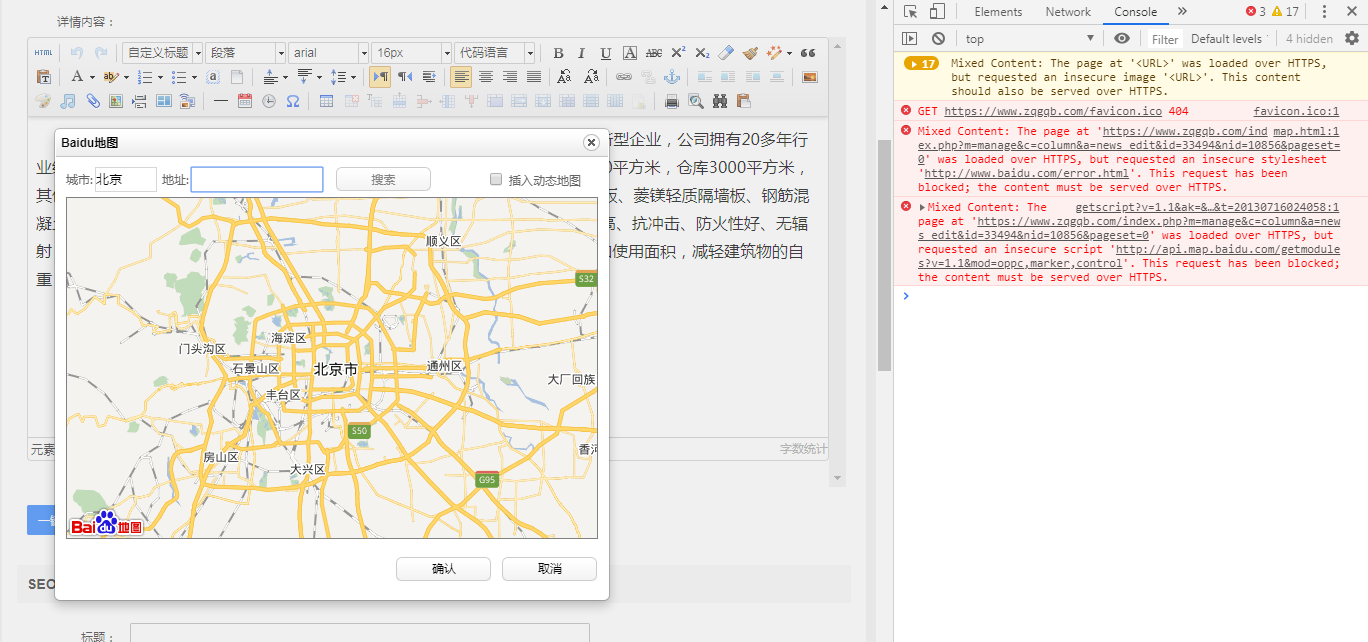The width and height of the screenshot is (1368, 642).
Task: Click the Underline formatting icon
Action: (606, 53)
